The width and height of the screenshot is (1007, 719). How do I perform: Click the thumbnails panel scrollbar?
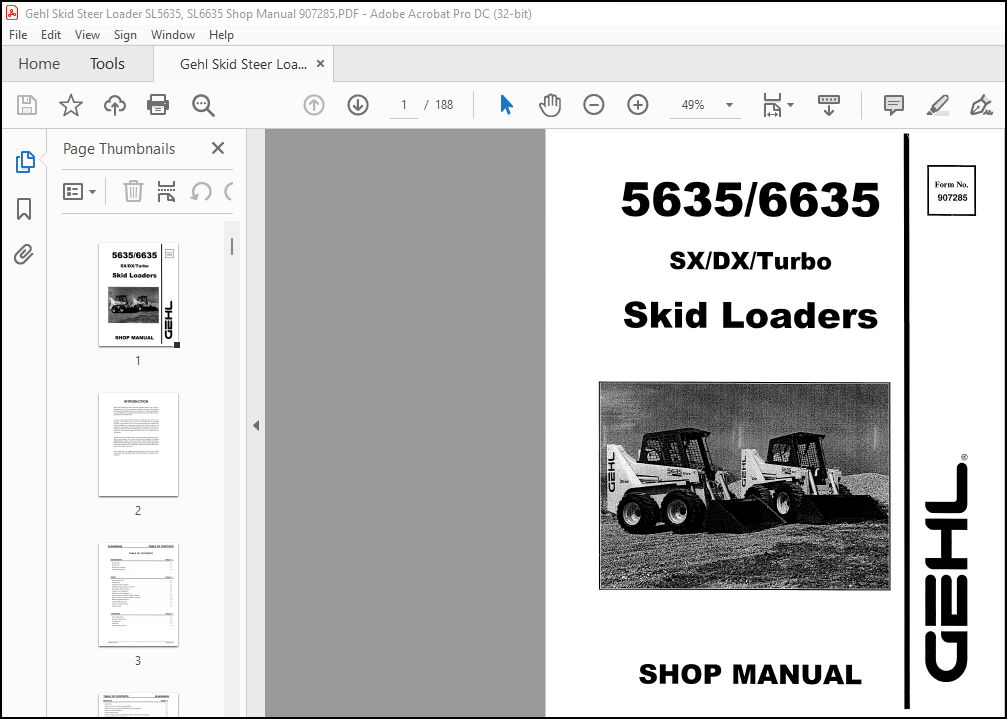(232, 247)
